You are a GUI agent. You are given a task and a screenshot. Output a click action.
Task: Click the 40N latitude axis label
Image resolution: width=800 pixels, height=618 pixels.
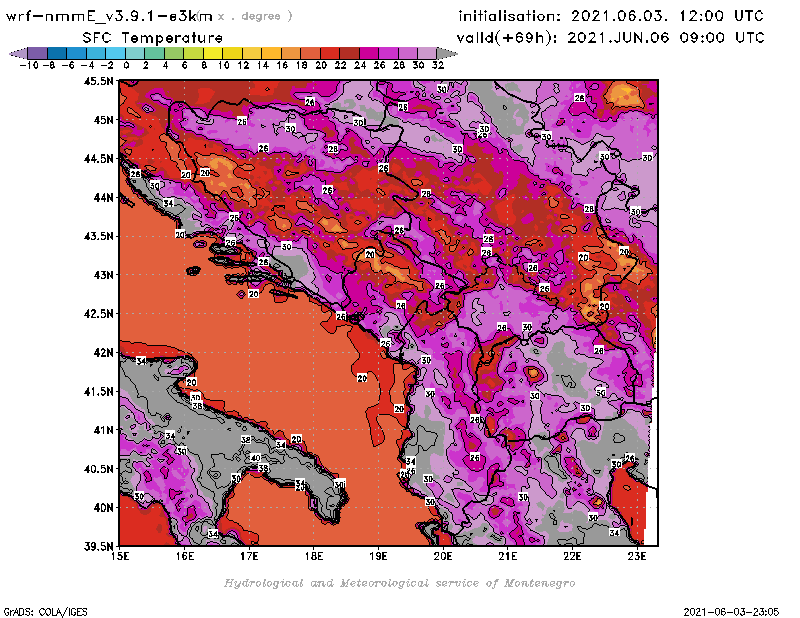(x=103, y=508)
